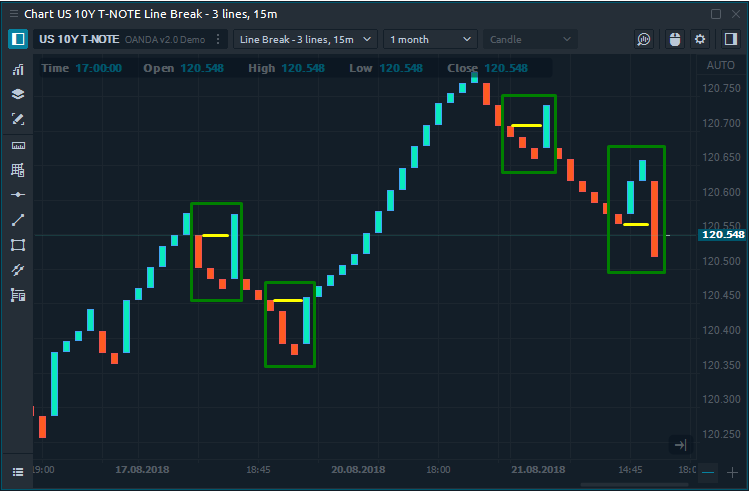Toggle AUTO price scale mode

[x=720, y=65]
